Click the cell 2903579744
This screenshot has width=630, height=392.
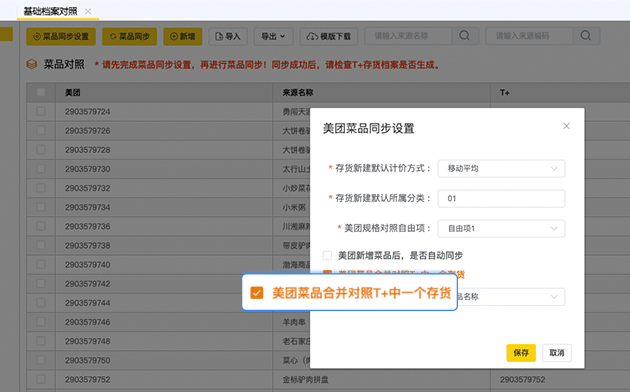[88, 303]
